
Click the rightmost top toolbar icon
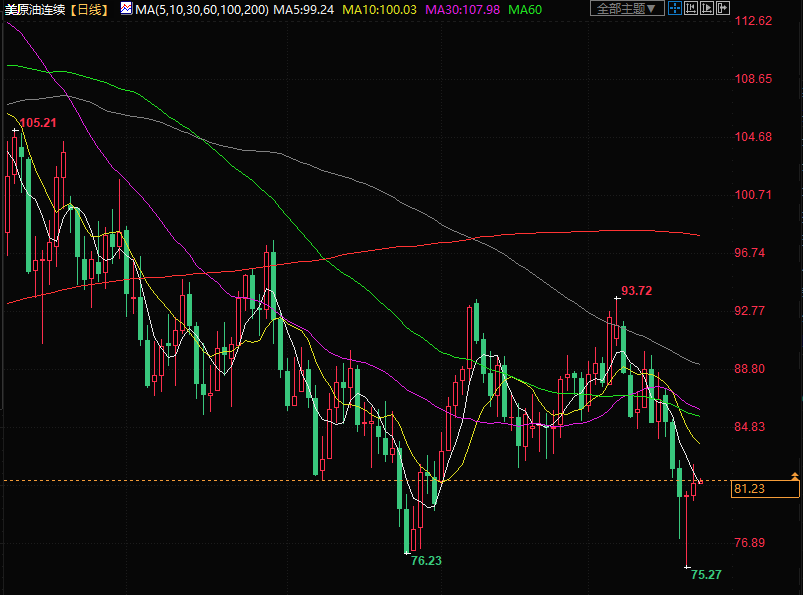pos(726,9)
